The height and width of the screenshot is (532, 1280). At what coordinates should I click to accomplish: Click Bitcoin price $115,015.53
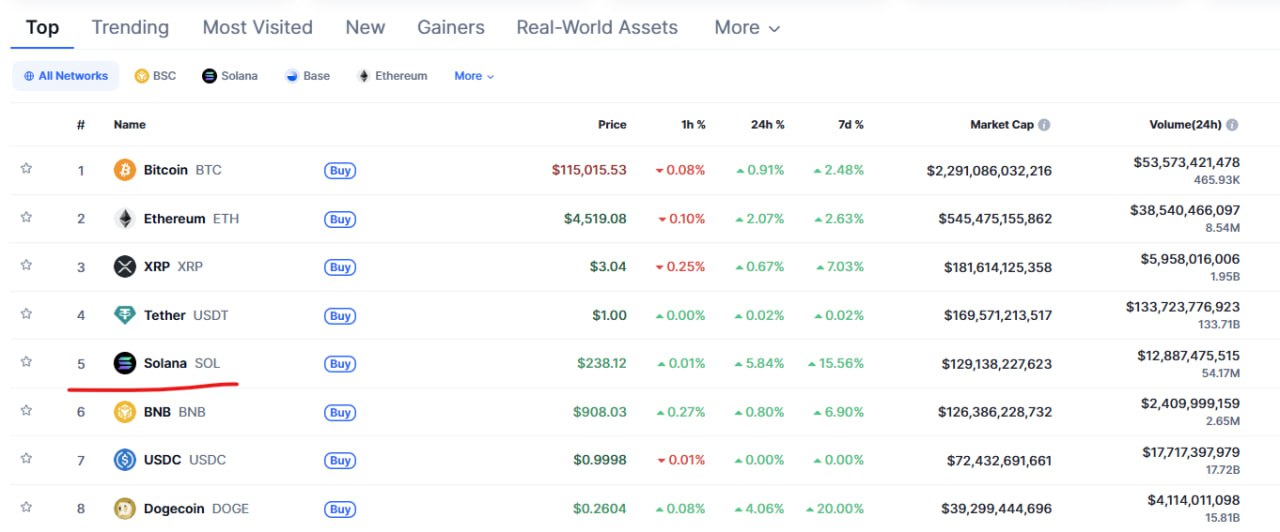point(590,170)
